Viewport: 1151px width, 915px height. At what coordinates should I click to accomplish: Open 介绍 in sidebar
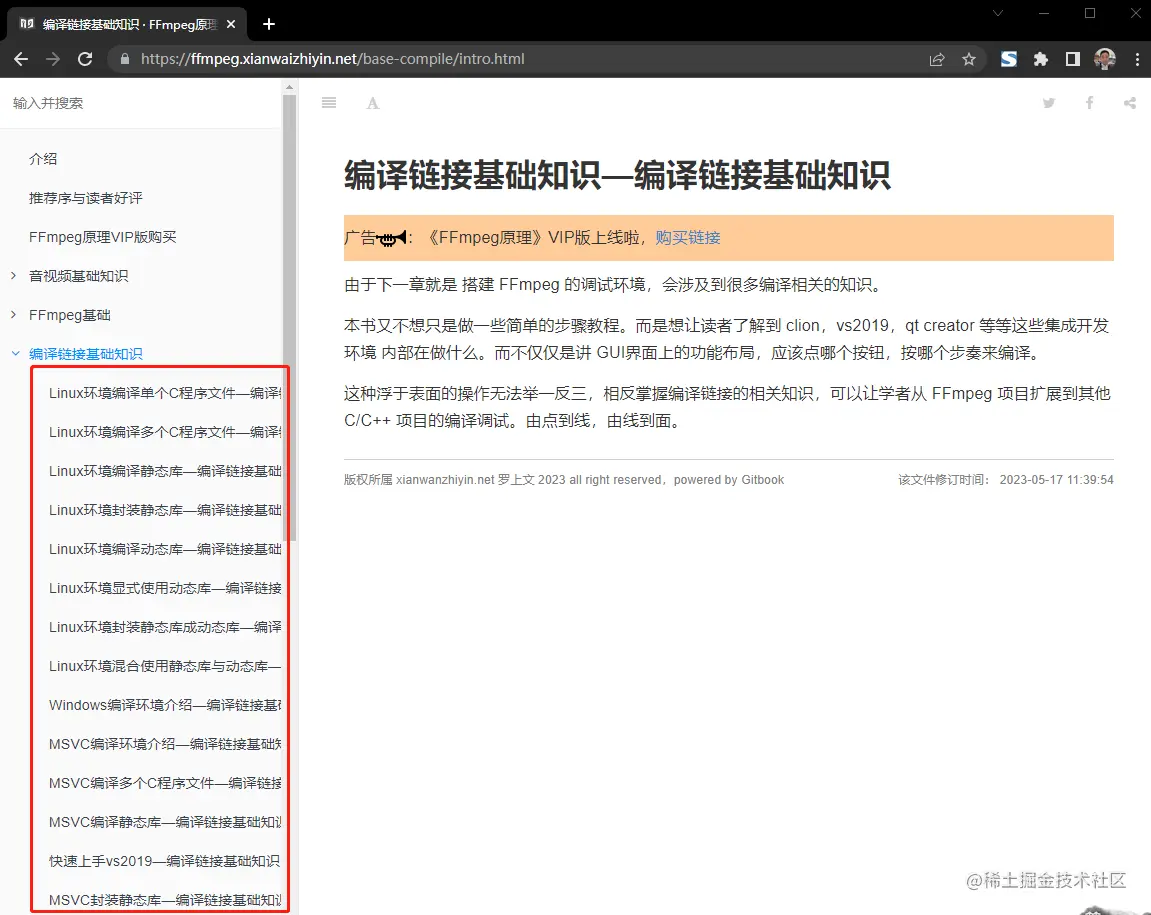tap(43, 159)
